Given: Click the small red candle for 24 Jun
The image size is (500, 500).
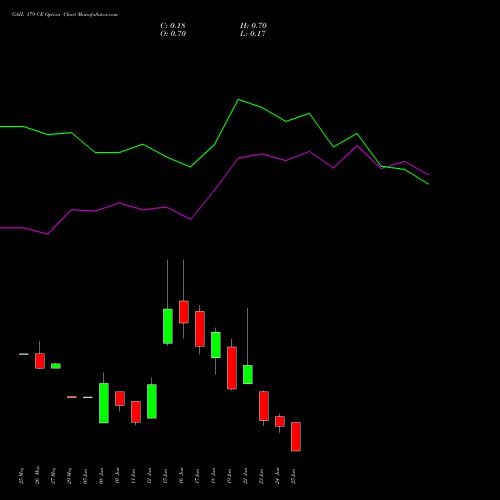Looking at the screenshot, I should pos(280,421).
